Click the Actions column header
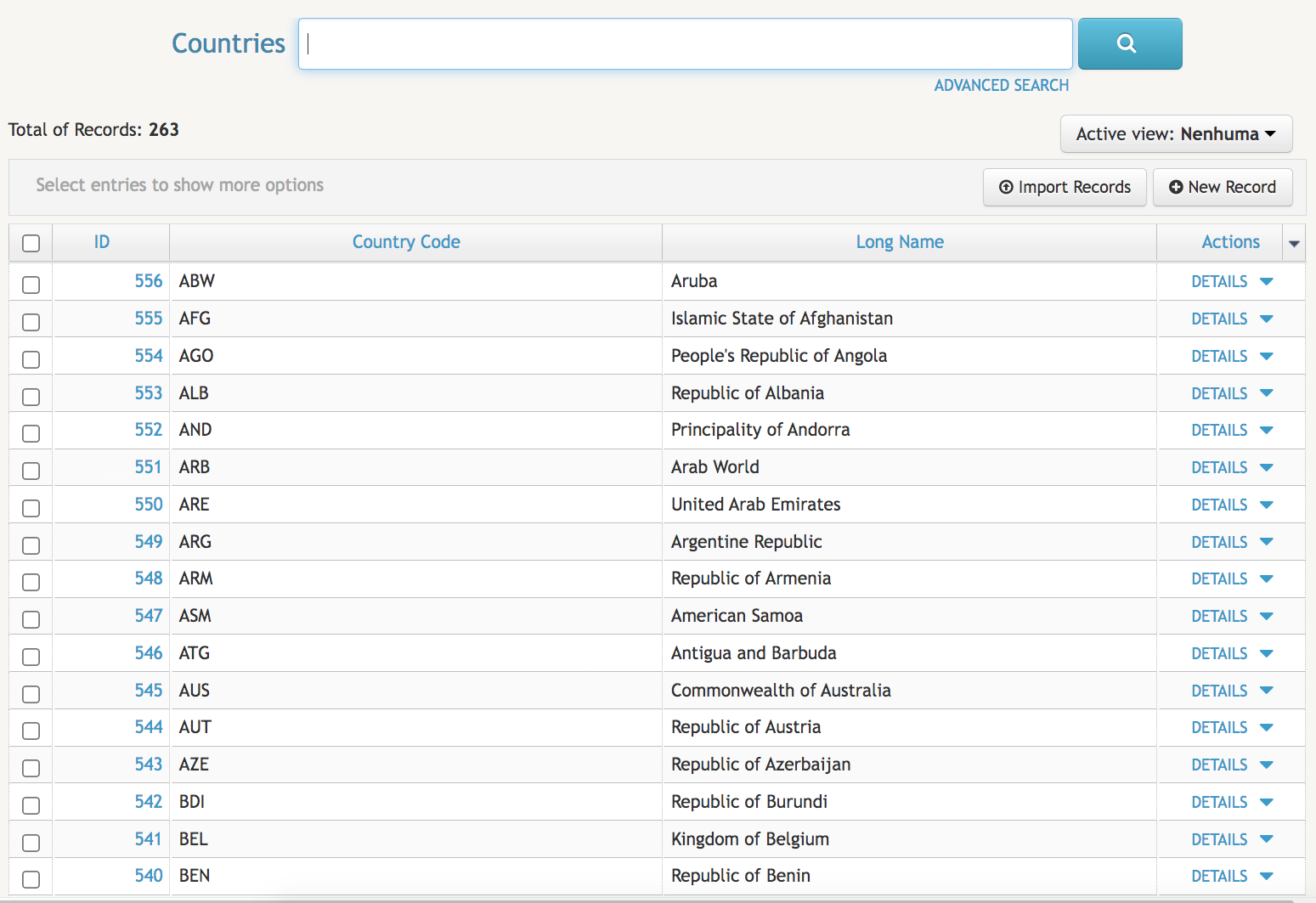Viewport: 1316px width, 903px height. coord(1230,242)
